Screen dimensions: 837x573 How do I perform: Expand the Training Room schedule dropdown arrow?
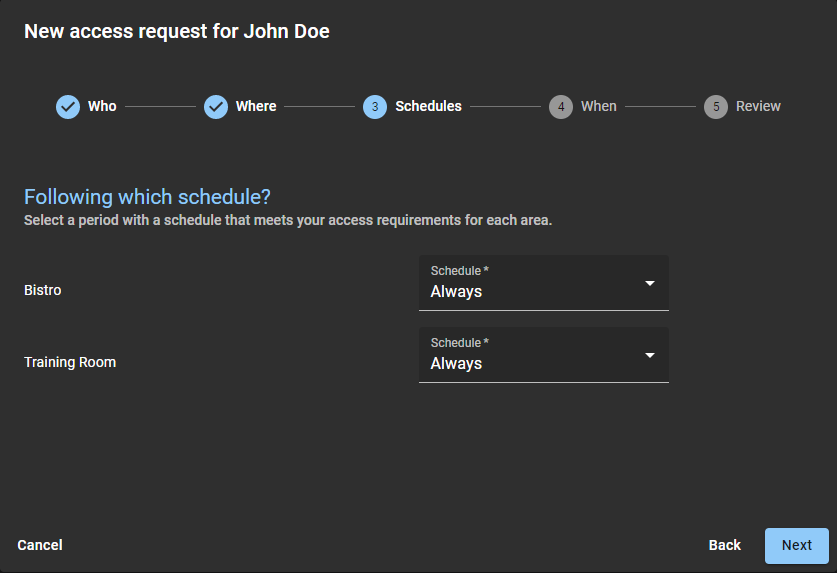[650, 355]
